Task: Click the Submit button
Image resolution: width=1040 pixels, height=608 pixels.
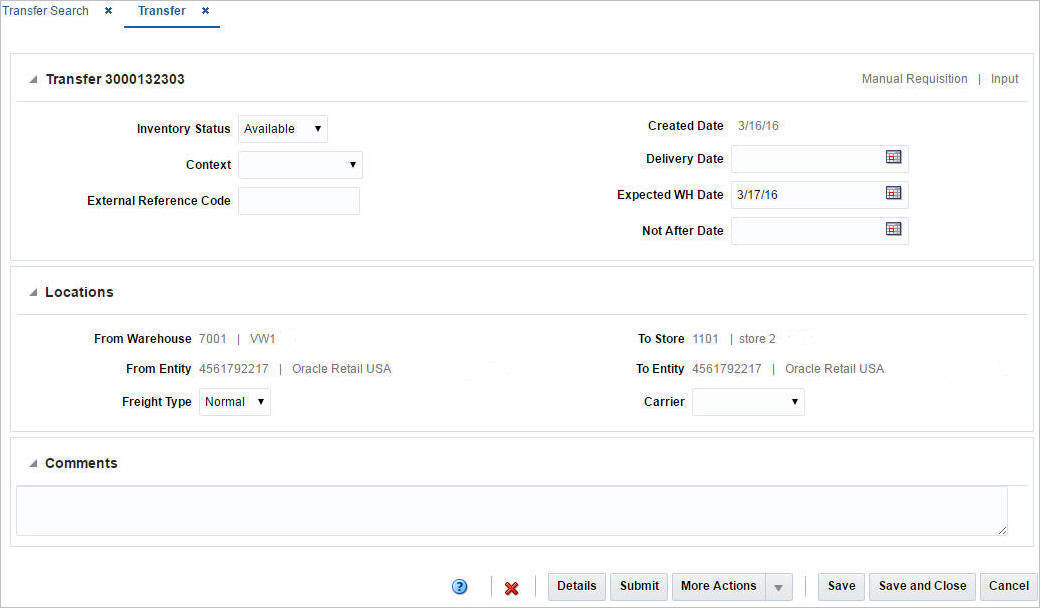Action: click(x=638, y=586)
